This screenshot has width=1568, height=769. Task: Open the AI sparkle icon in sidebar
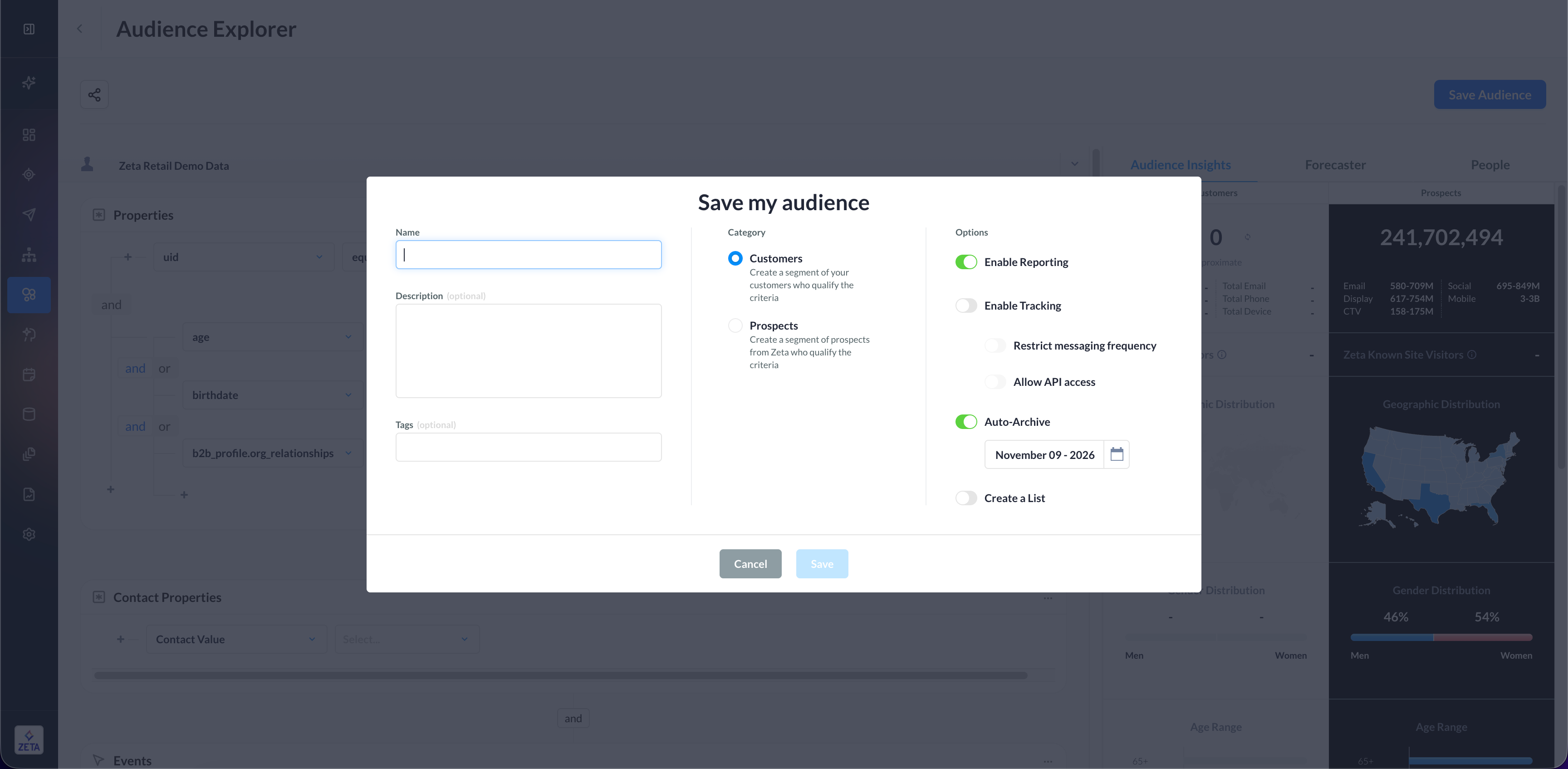[29, 82]
